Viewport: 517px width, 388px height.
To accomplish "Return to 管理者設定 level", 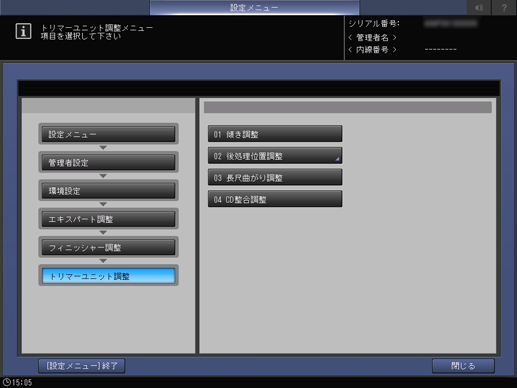I will coord(108,162).
